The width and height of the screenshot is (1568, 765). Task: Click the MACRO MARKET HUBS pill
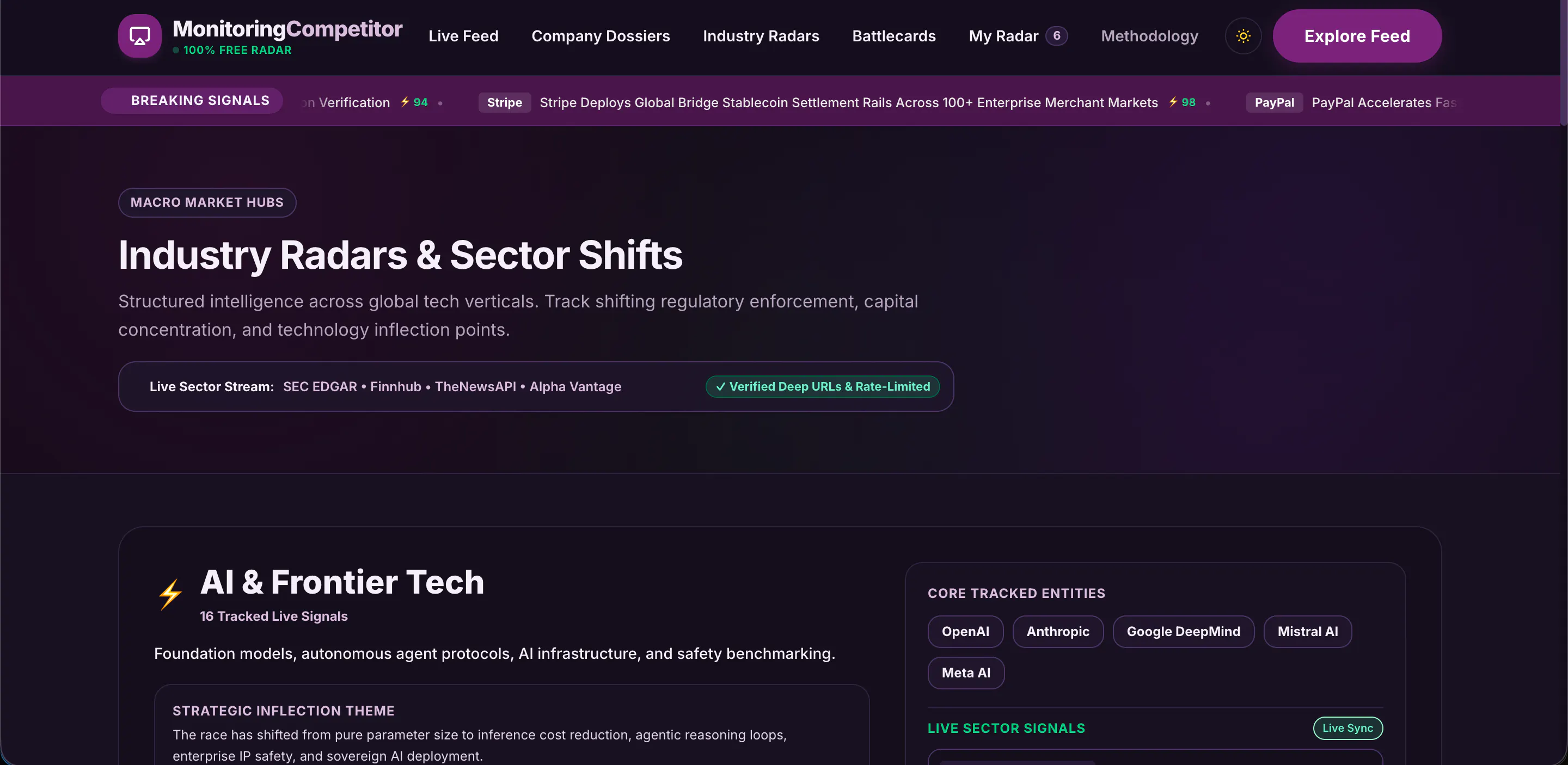(x=207, y=202)
